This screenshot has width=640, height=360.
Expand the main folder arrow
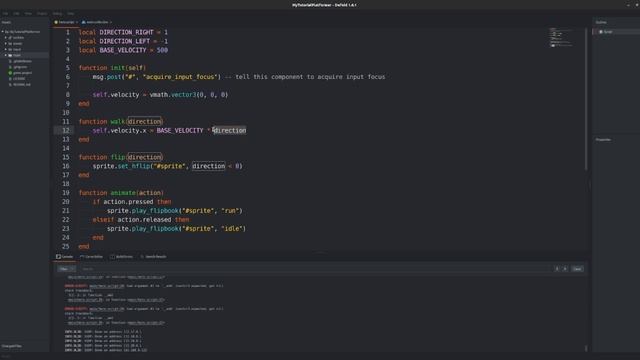pyautogui.click(x=6, y=55)
